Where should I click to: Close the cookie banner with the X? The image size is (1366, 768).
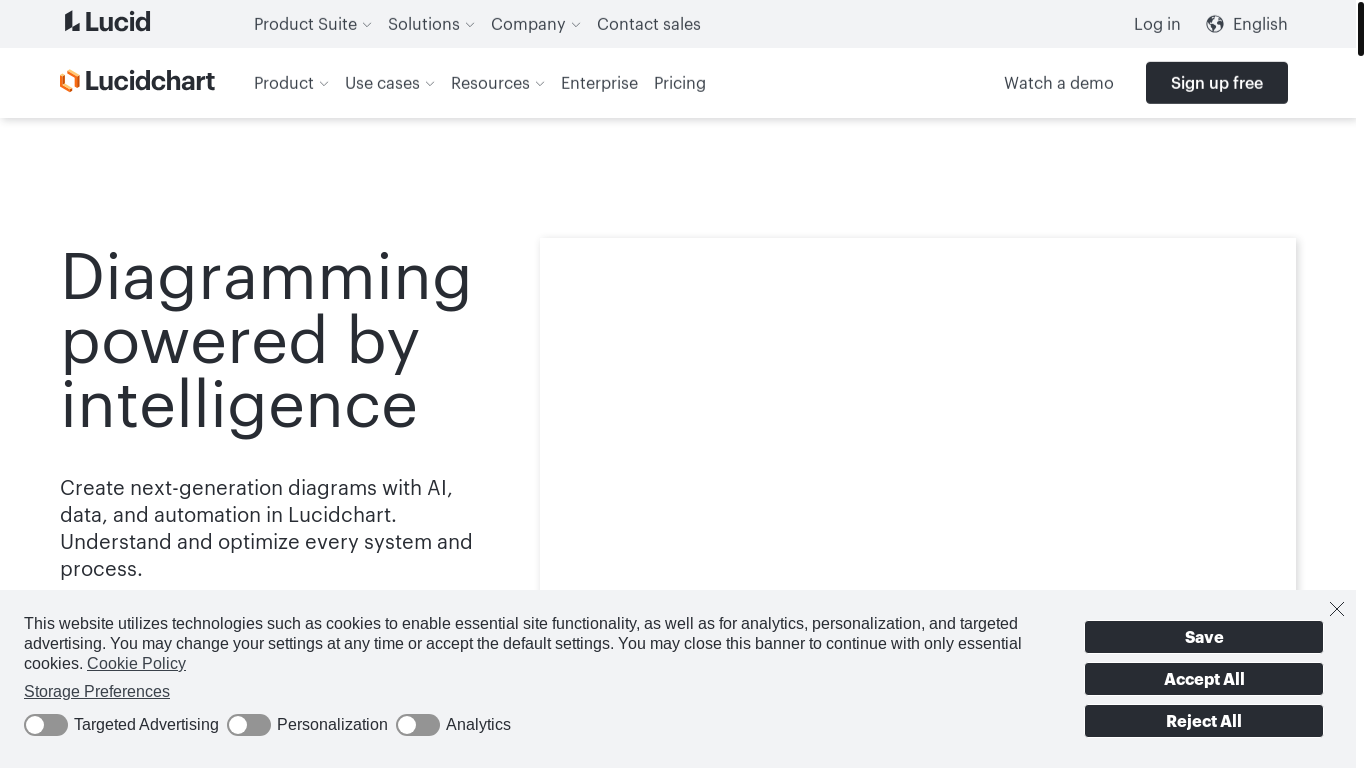point(1337,609)
